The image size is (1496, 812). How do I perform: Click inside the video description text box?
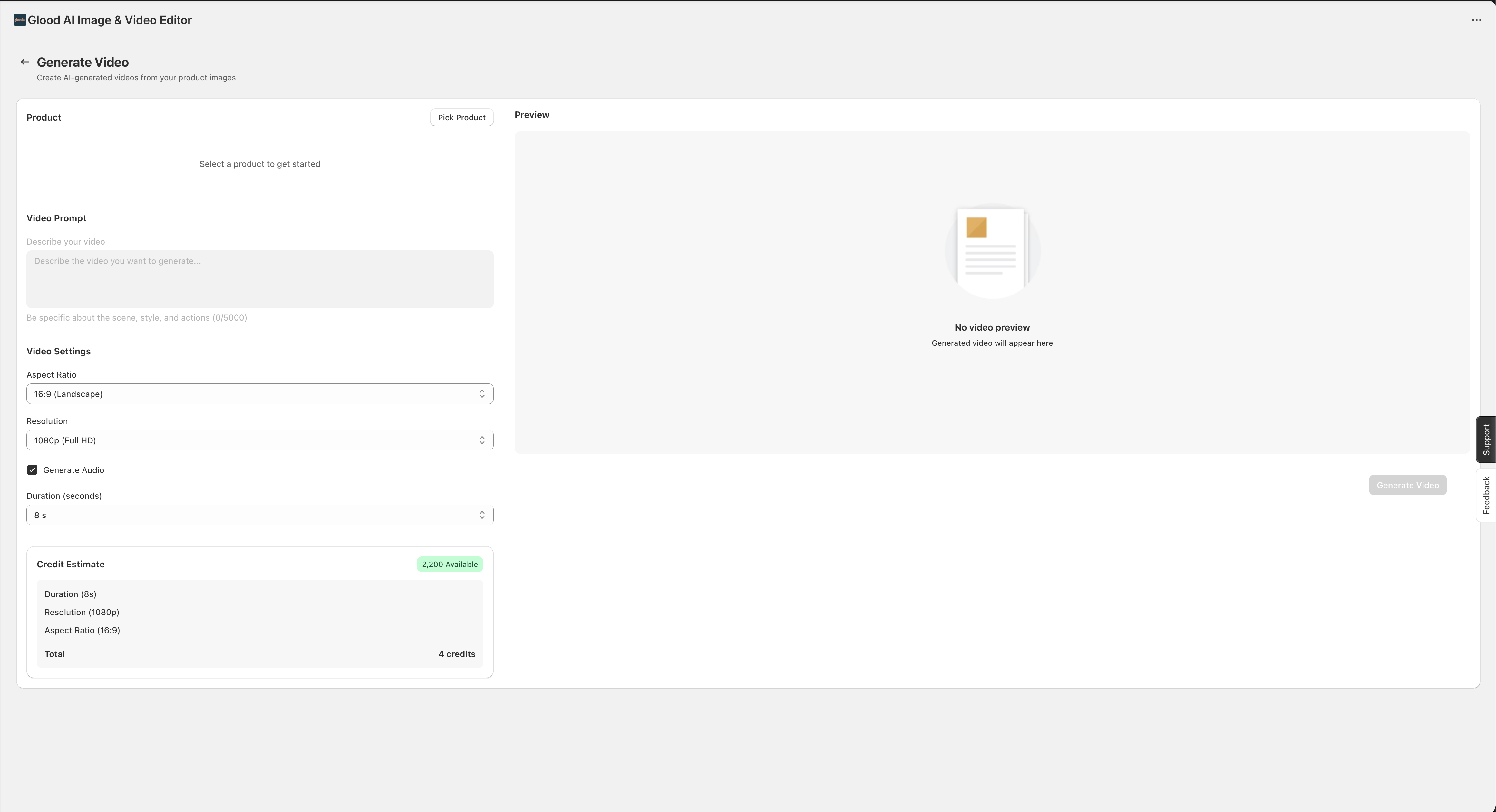coord(260,279)
